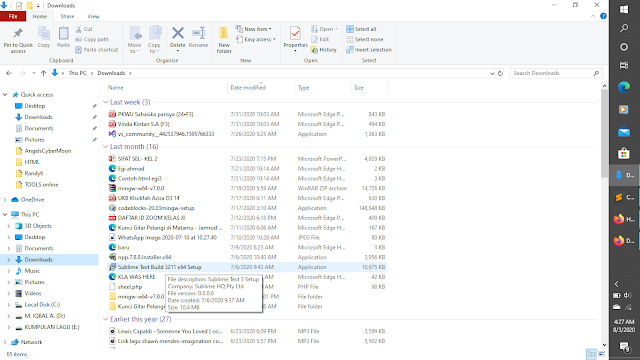Select mingw-w64-v7.0.0 ZIP archive
This screenshot has height=360, width=640.
pos(141,188)
